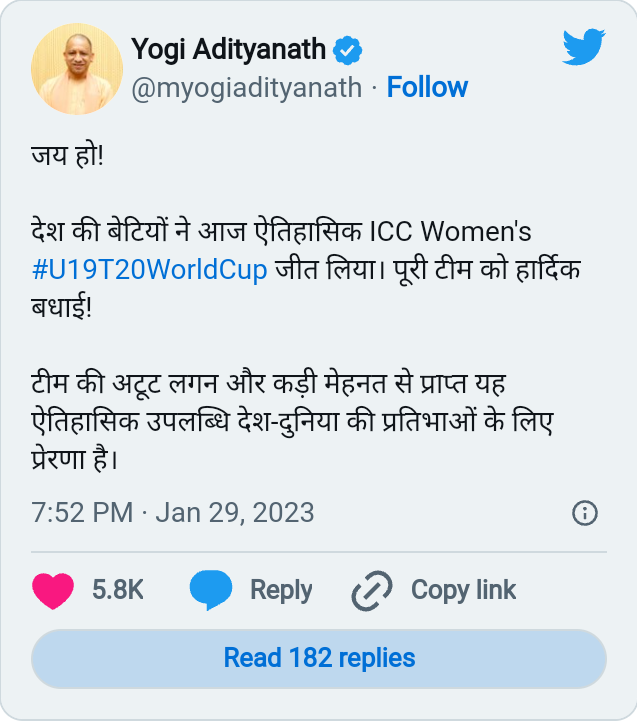Screen dimensions: 637x725
Task: Follow the @myogiadityanath account
Action: (x=427, y=87)
